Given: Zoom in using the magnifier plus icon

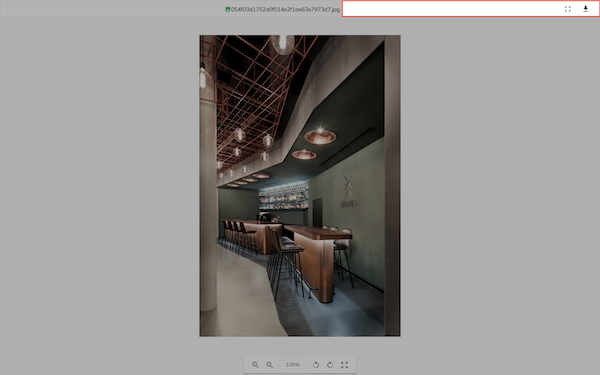Looking at the screenshot, I should pyautogui.click(x=255, y=365).
